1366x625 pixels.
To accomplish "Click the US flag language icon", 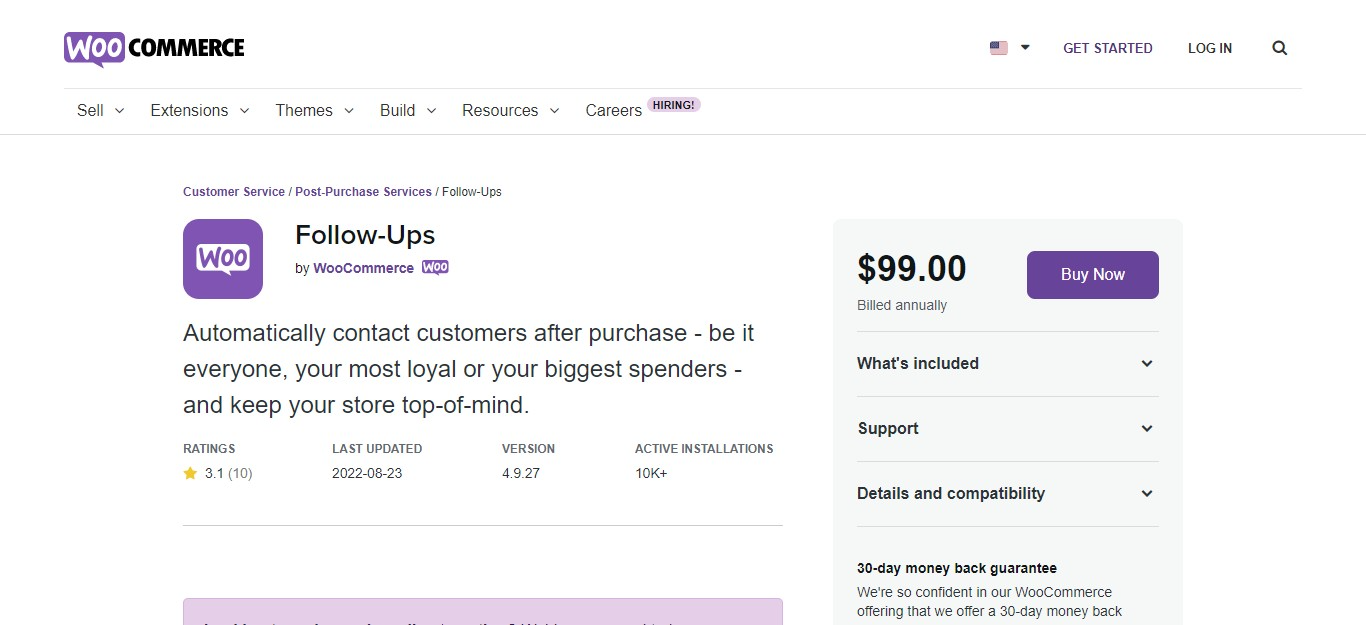I will tap(999, 48).
